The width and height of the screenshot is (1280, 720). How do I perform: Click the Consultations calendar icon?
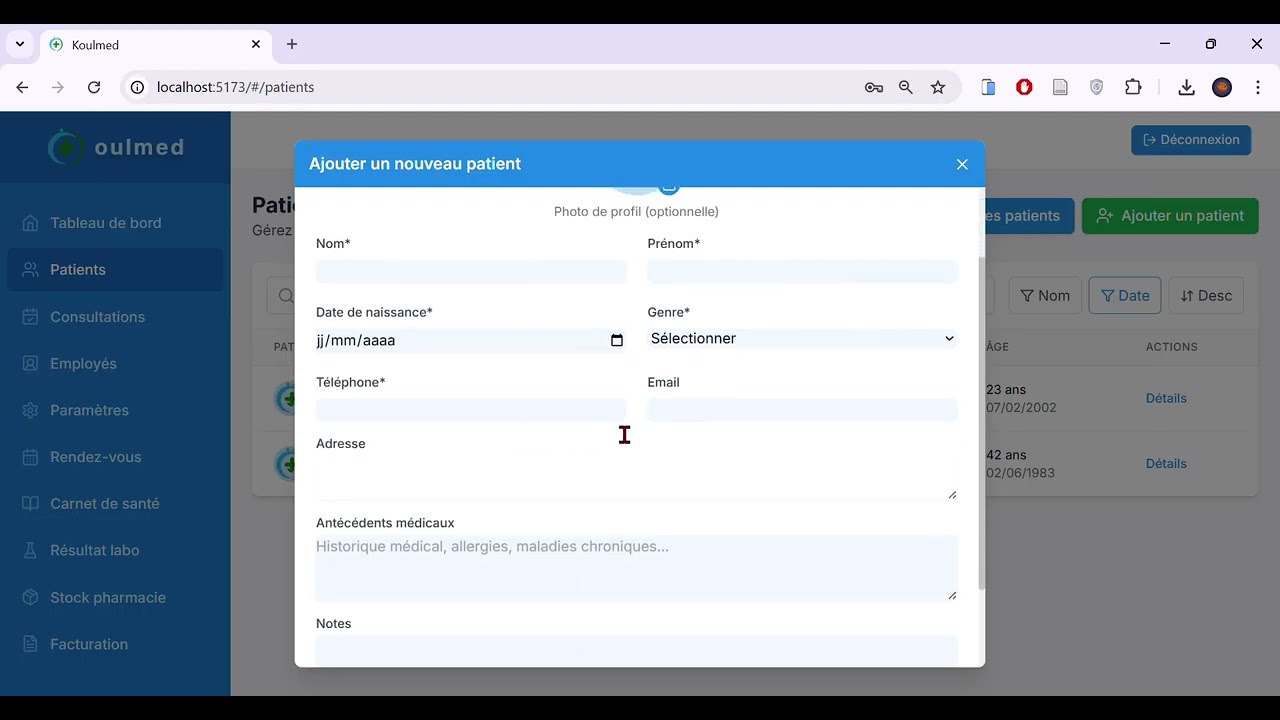point(30,317)
